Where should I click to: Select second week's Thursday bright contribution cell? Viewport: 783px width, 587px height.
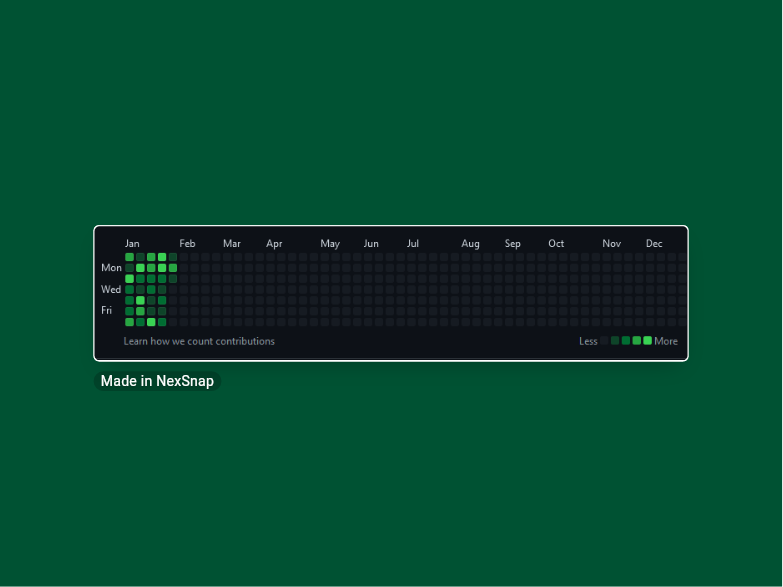pyautogui.click(x=140, y=300)
